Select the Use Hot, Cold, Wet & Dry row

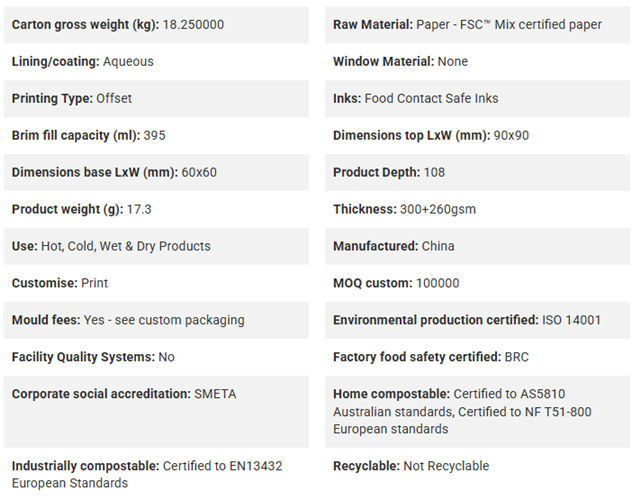coord(156,246)
